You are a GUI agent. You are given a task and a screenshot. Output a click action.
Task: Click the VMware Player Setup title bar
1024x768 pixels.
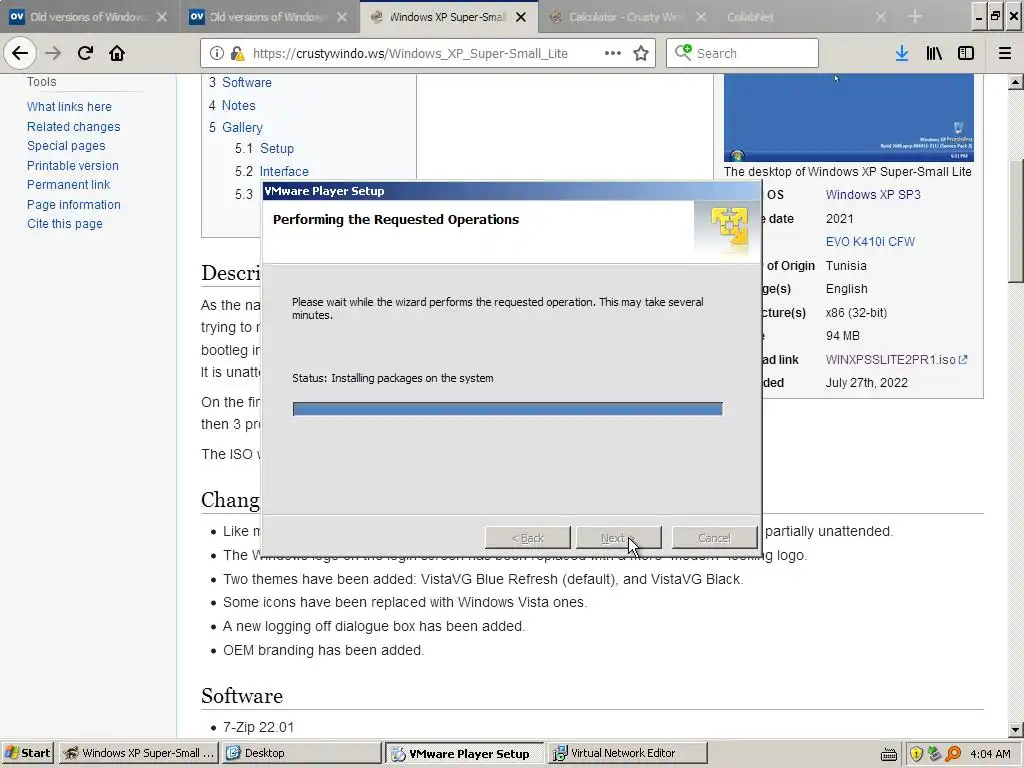point(511,191)
